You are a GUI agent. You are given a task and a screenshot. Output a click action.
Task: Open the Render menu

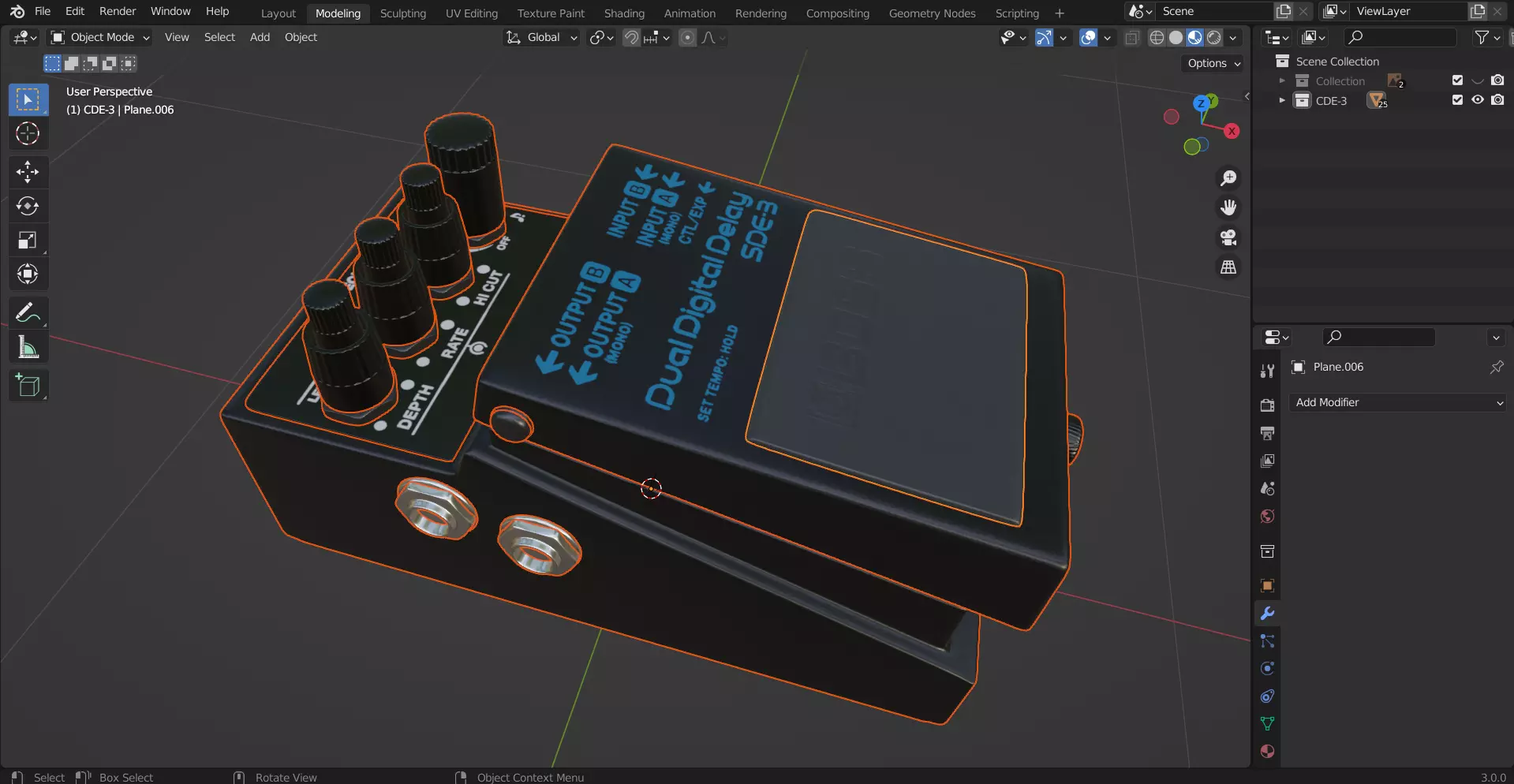click(118, 11)
